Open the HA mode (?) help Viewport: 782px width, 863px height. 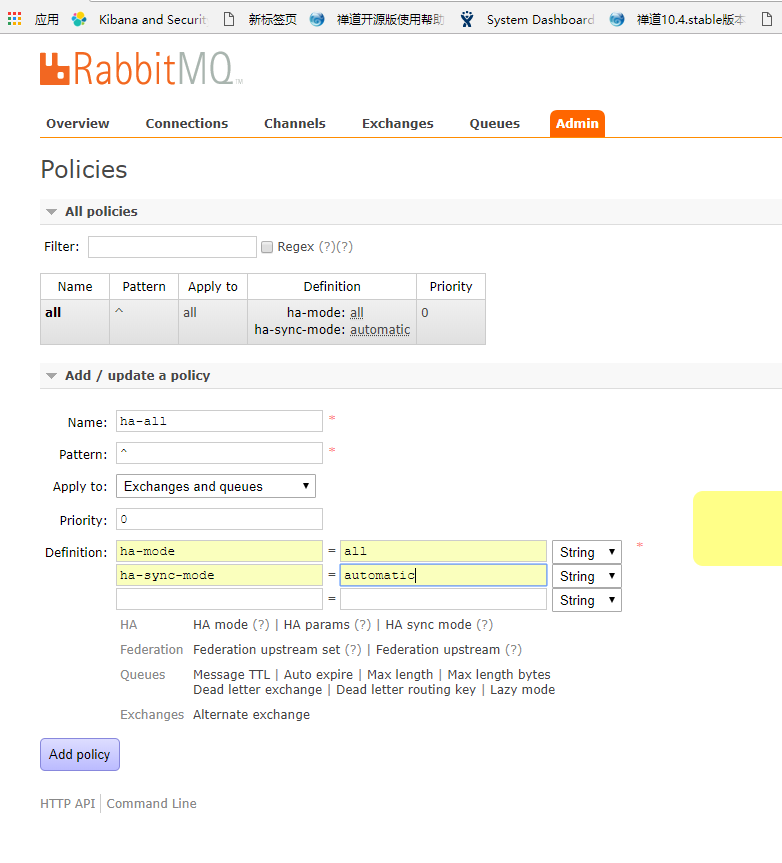click(261, 625)
